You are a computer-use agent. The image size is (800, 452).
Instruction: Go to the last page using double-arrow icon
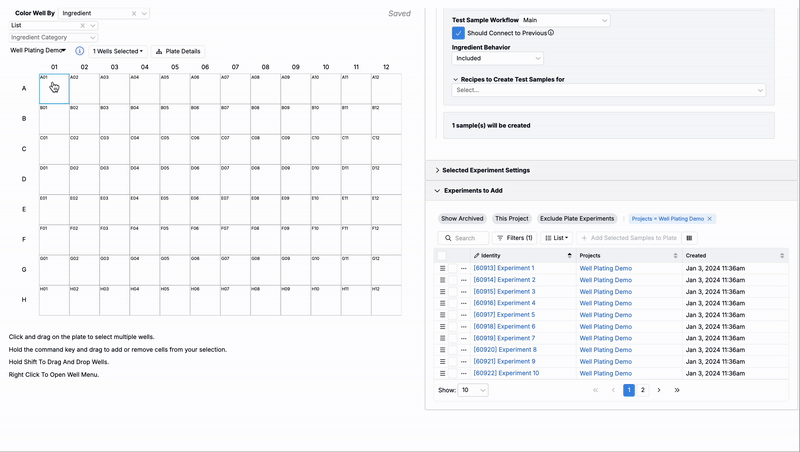click(677, 390)
